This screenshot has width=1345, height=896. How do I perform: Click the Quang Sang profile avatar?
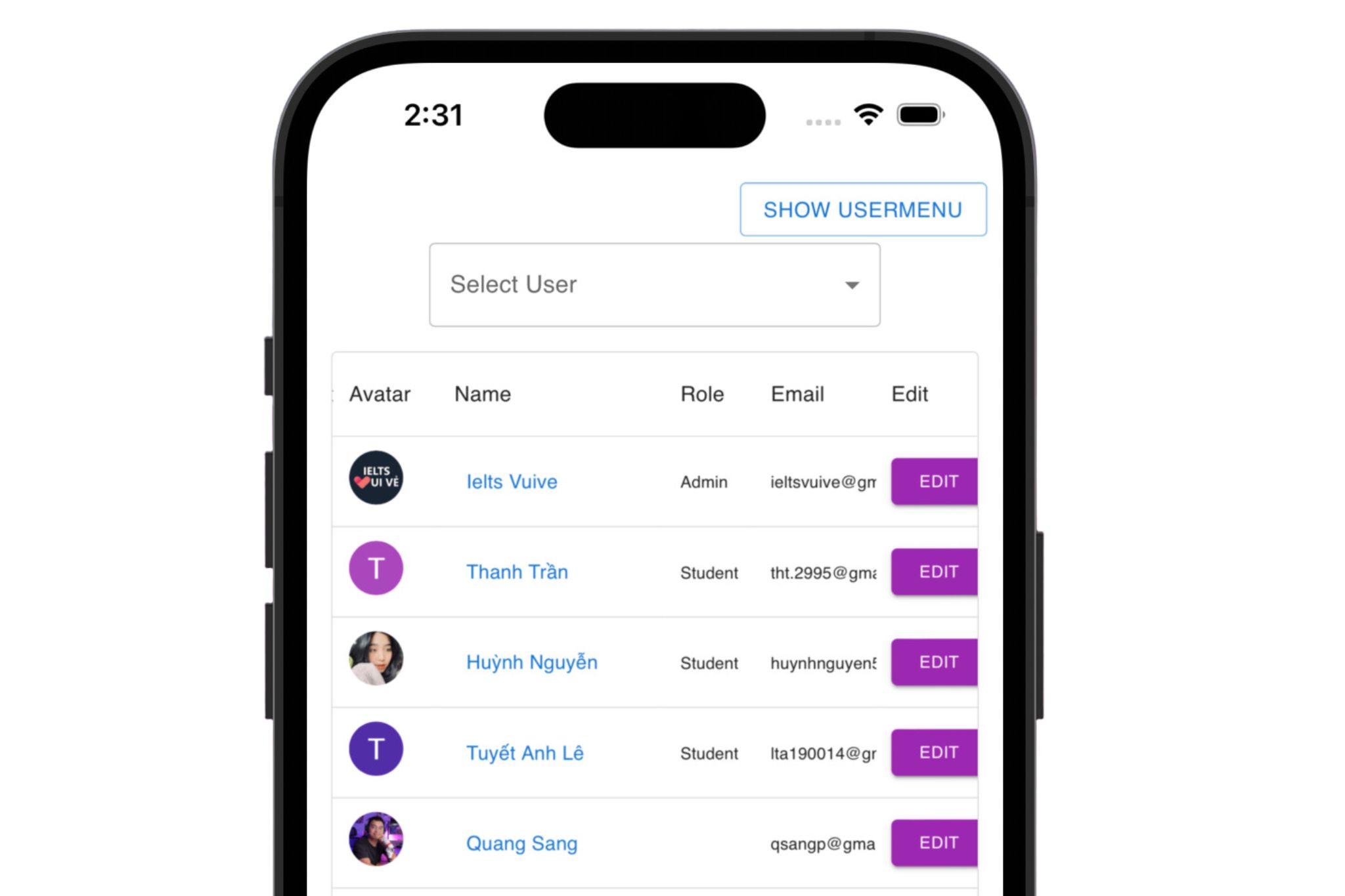377,839
